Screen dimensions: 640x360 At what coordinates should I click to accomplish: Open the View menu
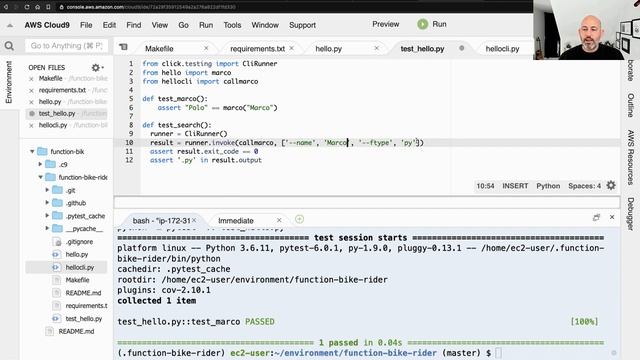point(160,25)
